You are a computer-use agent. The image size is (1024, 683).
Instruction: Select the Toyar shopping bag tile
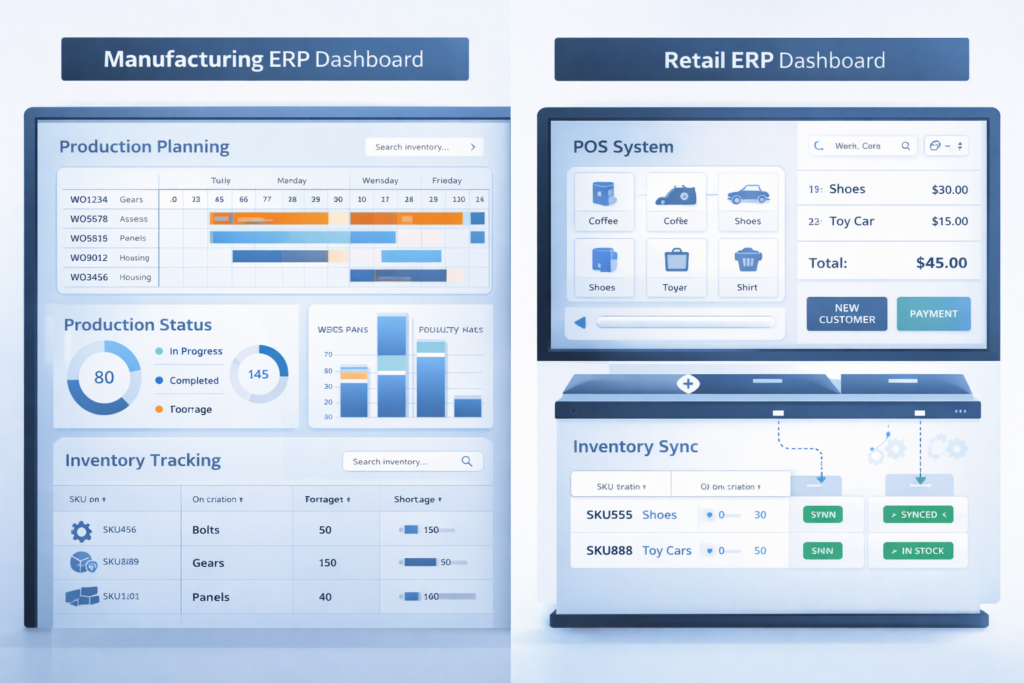[676, 267]
